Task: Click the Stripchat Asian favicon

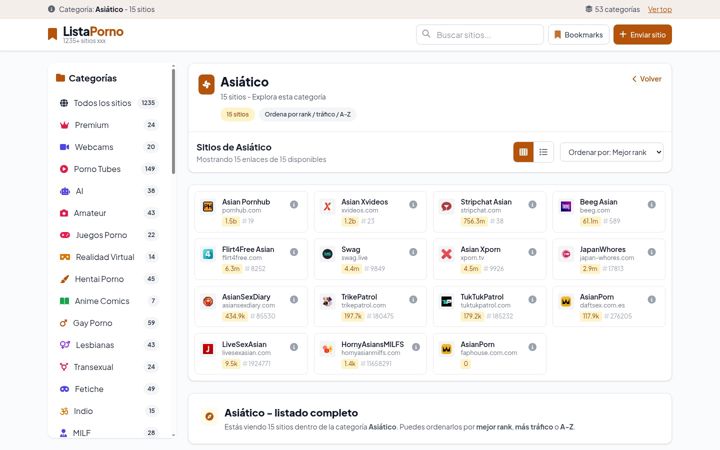Action: [446, 207]
